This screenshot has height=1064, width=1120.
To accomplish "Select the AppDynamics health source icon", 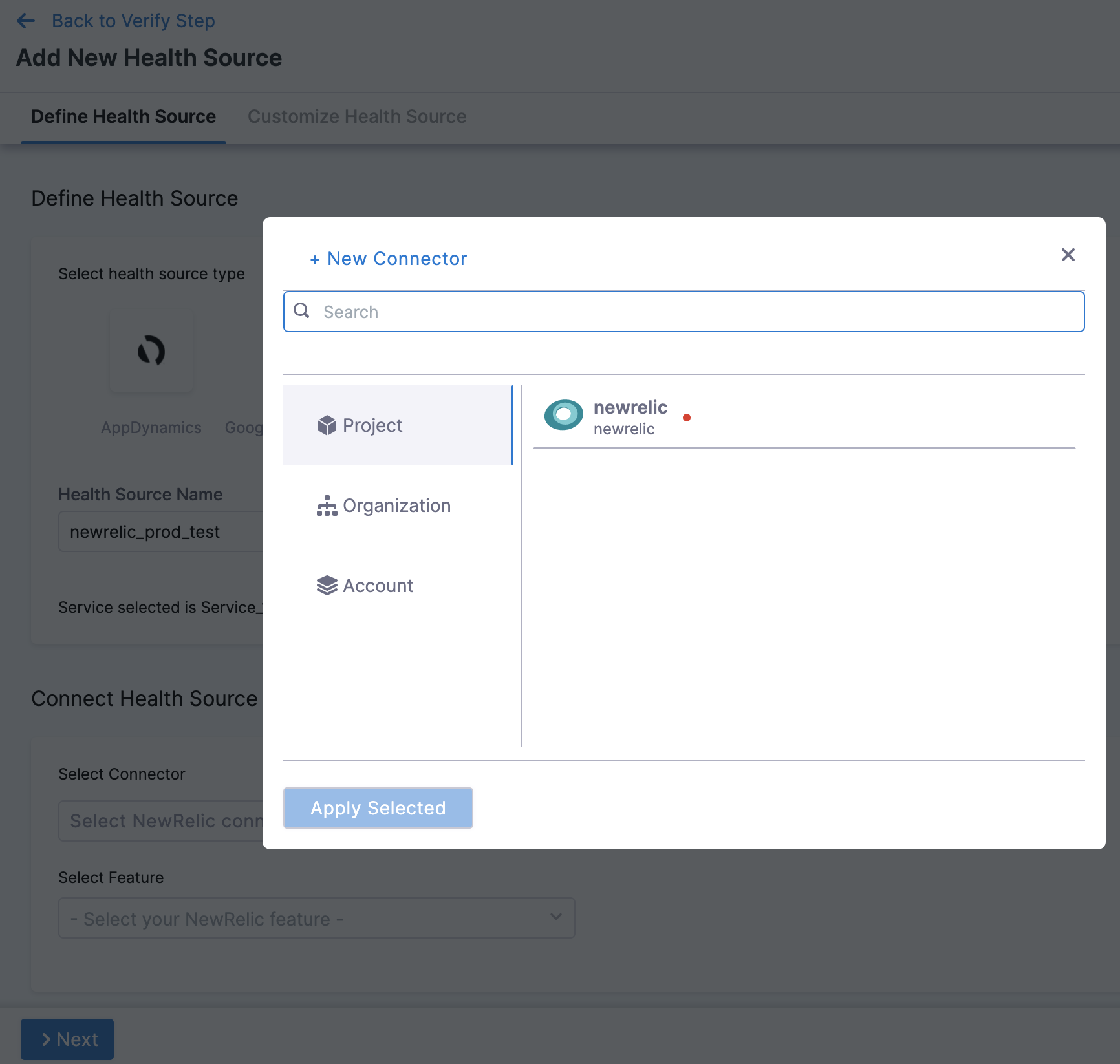I will point(151,352).
